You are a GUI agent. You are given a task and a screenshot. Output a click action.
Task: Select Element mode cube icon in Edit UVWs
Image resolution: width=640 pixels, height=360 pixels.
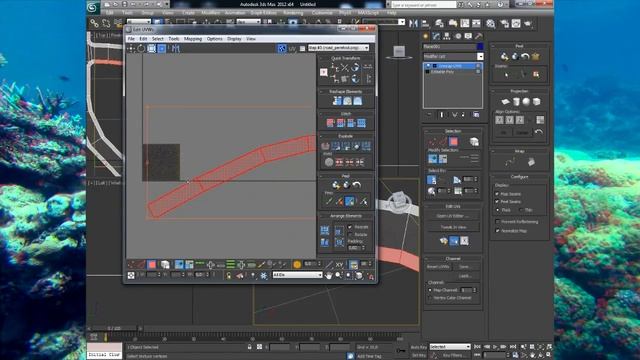tap(165, 264)
